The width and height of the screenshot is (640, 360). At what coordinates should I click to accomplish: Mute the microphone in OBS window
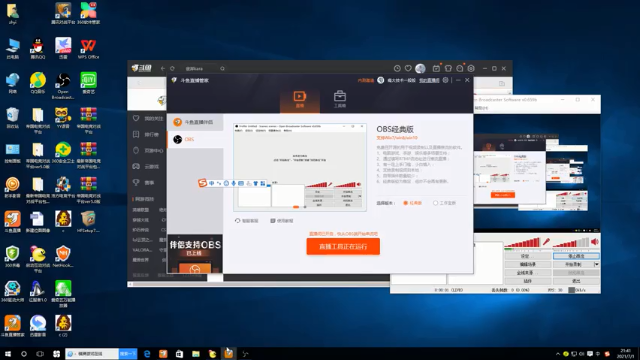(546, 242)
